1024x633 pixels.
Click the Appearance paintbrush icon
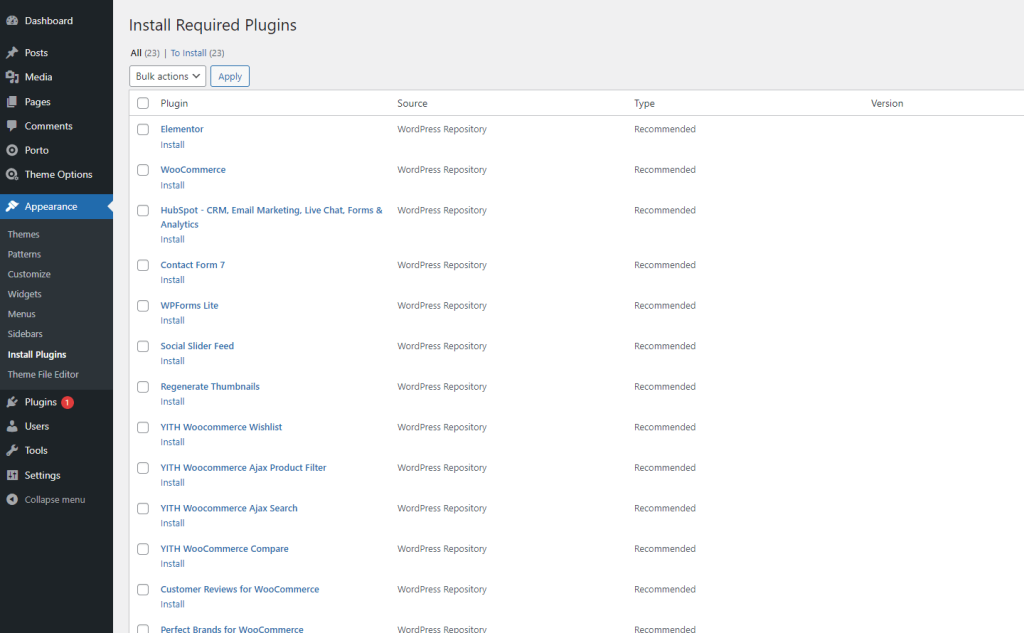click(12, 206)
